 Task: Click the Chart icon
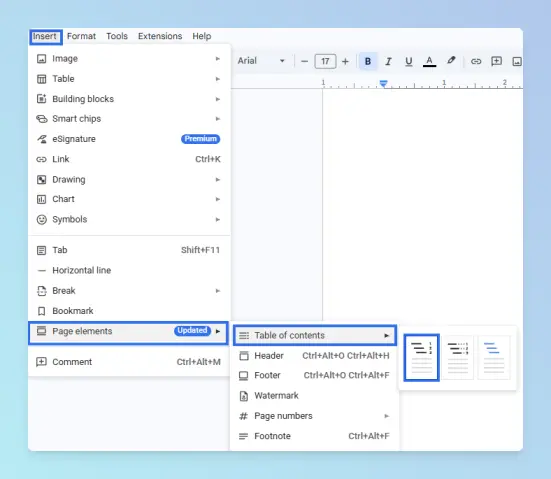click(x=41, y=199)
